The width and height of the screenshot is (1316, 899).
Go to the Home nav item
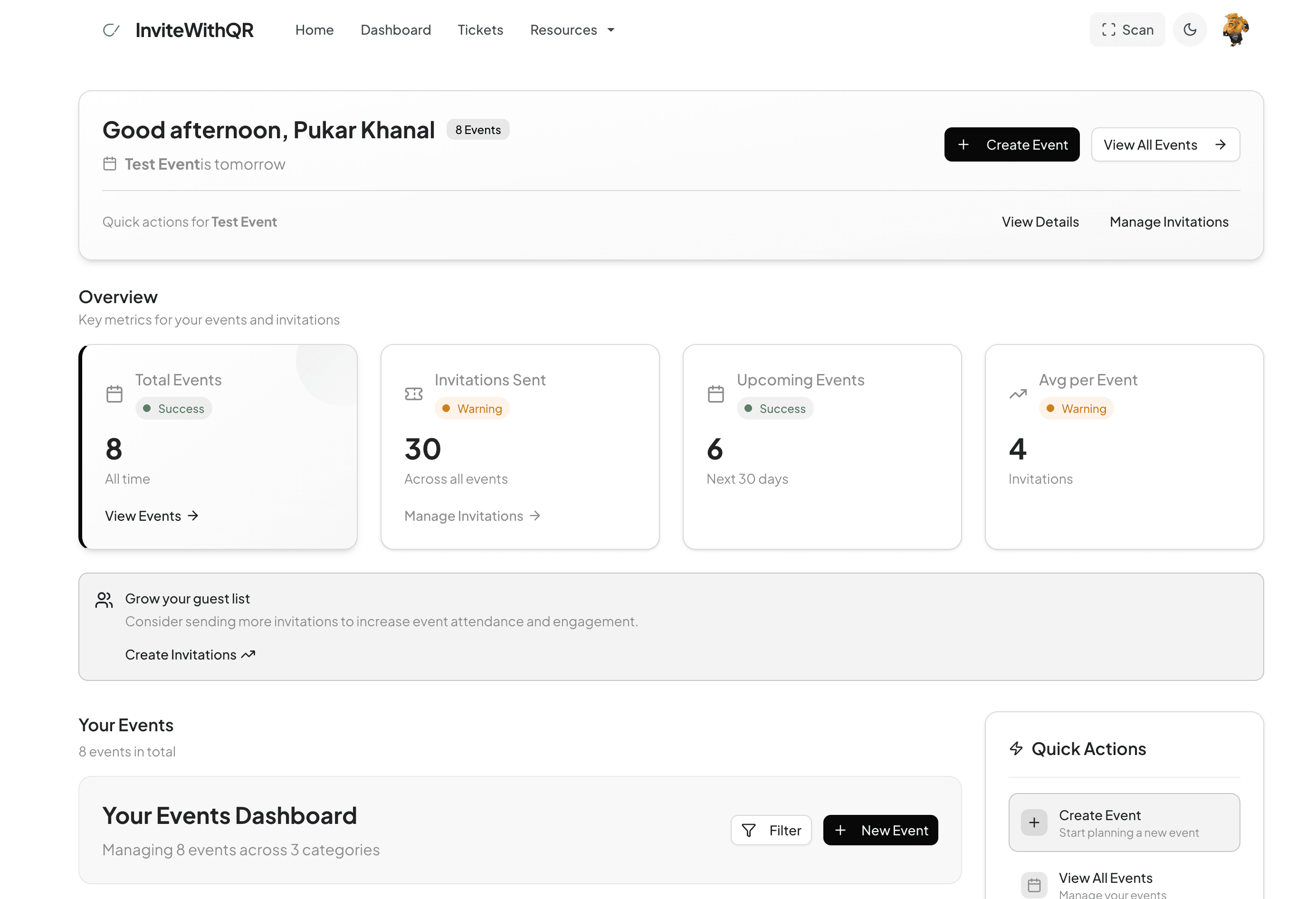coord(315,30)
